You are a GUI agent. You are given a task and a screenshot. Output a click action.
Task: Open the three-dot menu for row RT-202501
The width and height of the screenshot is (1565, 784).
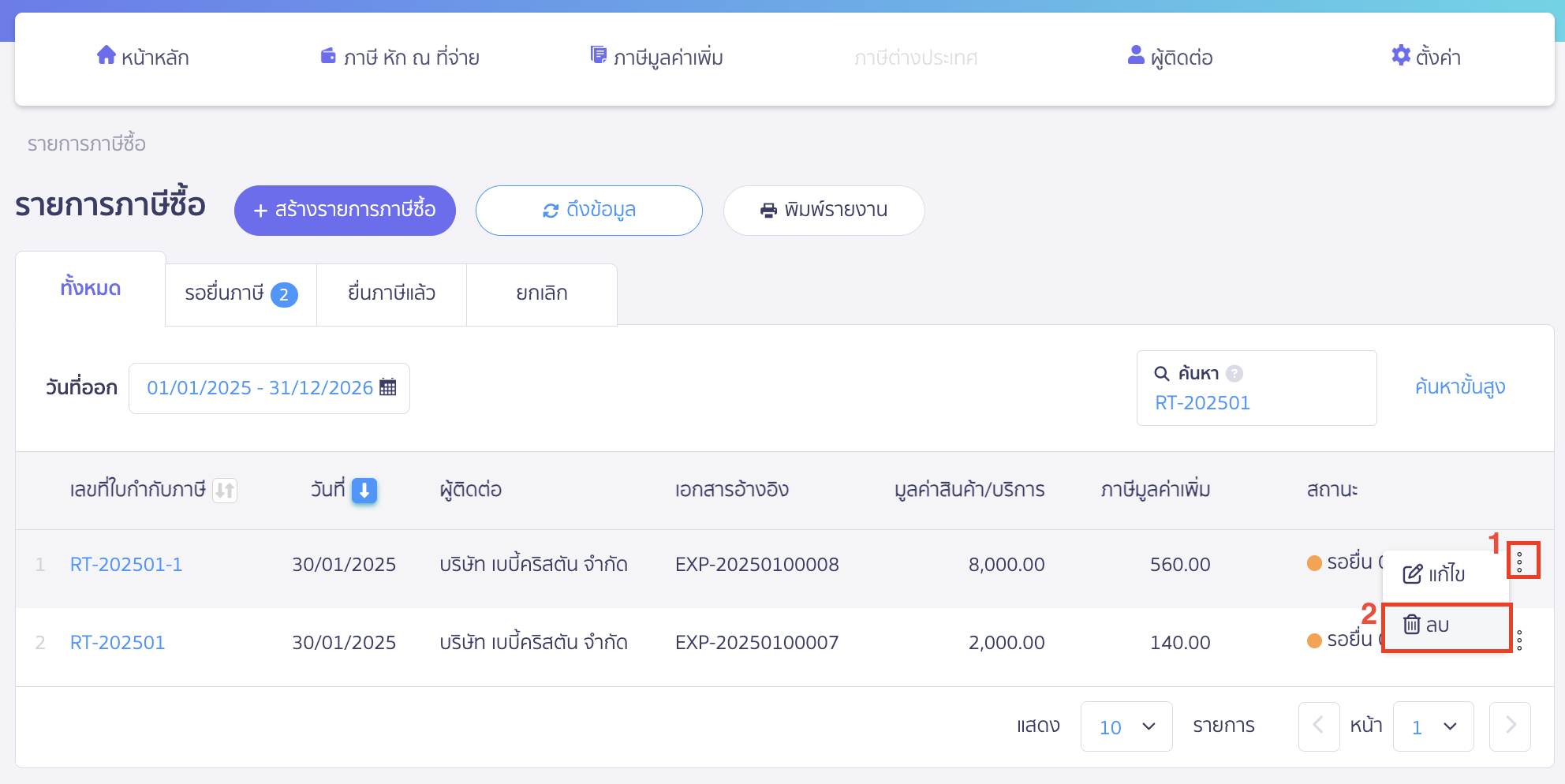[x=1519, y=640]
